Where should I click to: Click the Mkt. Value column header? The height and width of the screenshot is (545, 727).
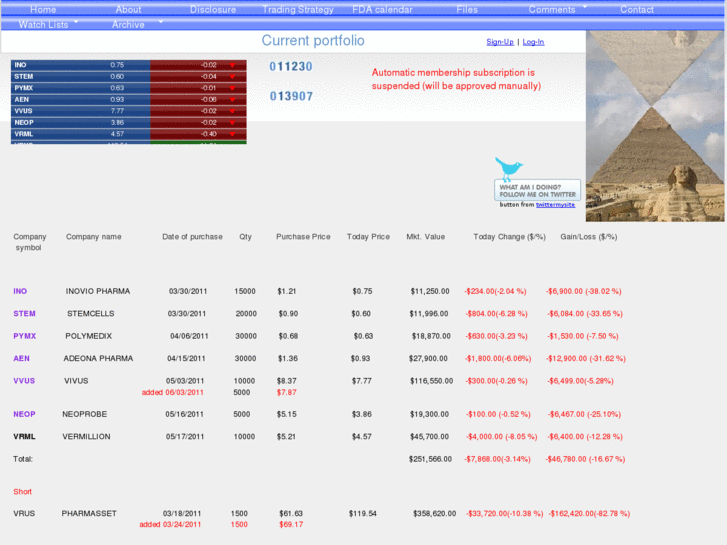pos(426,237)
